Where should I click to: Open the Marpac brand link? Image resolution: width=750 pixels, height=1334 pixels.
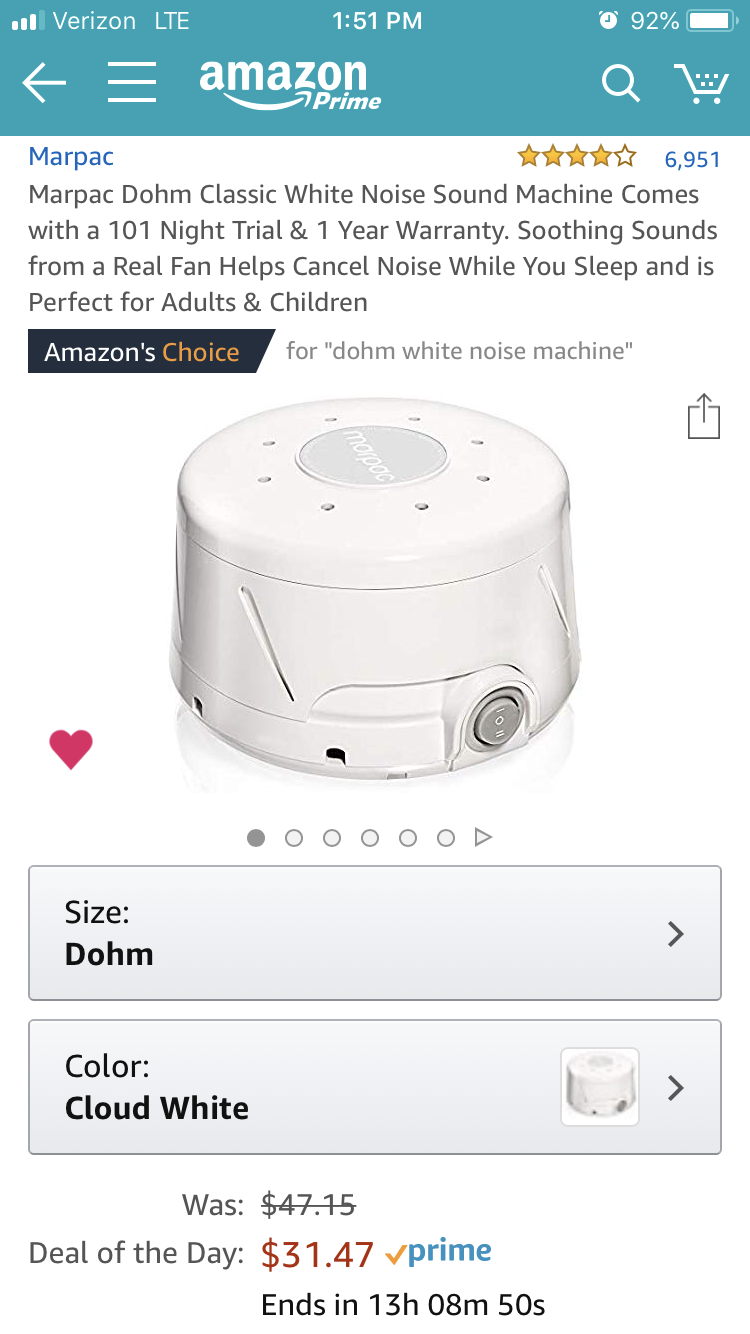click(x=71, y=156)
